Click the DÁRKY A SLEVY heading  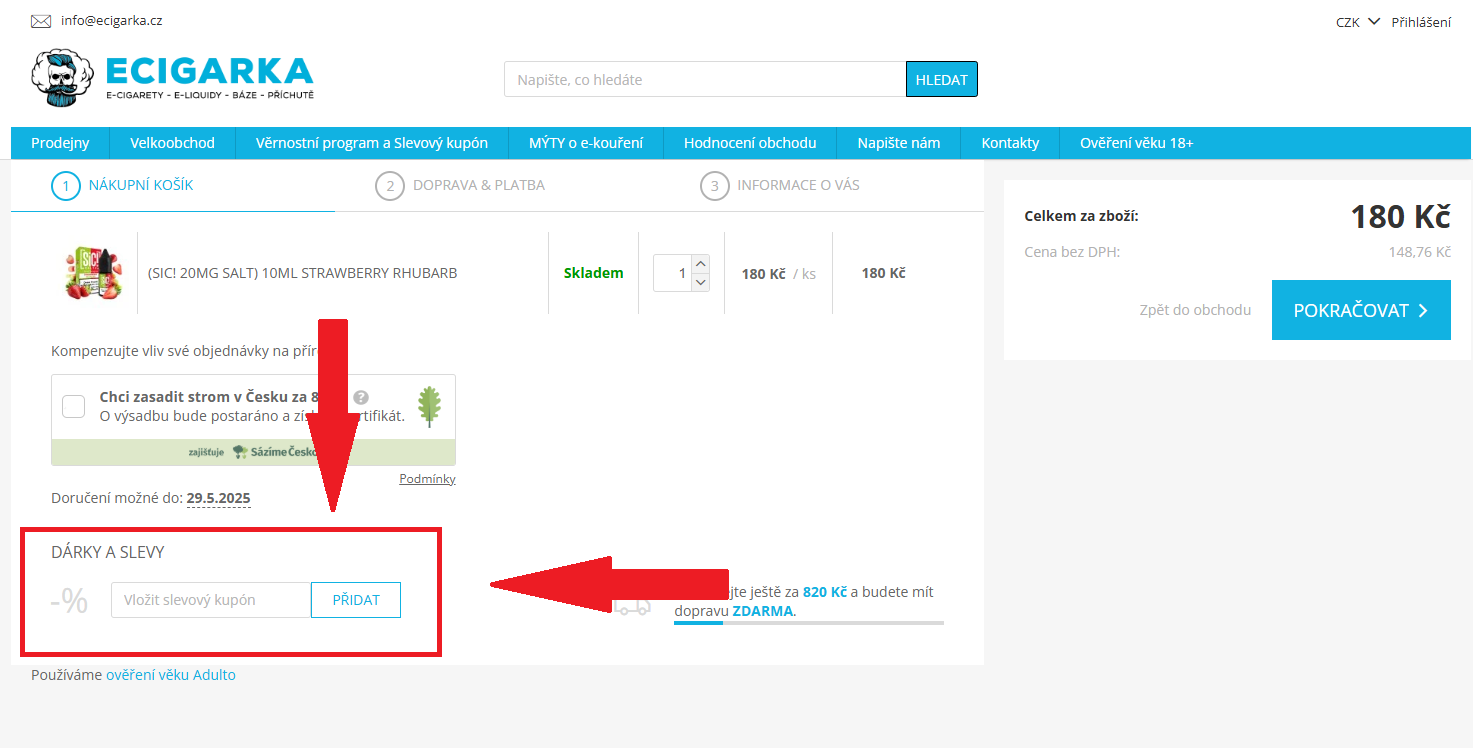tap(108, 552)
